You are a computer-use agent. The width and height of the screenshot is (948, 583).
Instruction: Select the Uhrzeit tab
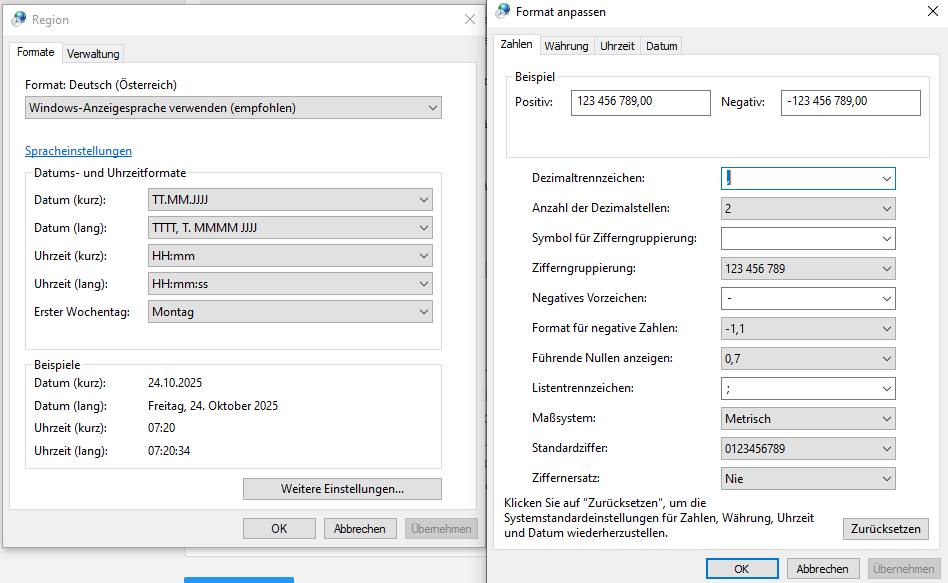pos(617,45)
